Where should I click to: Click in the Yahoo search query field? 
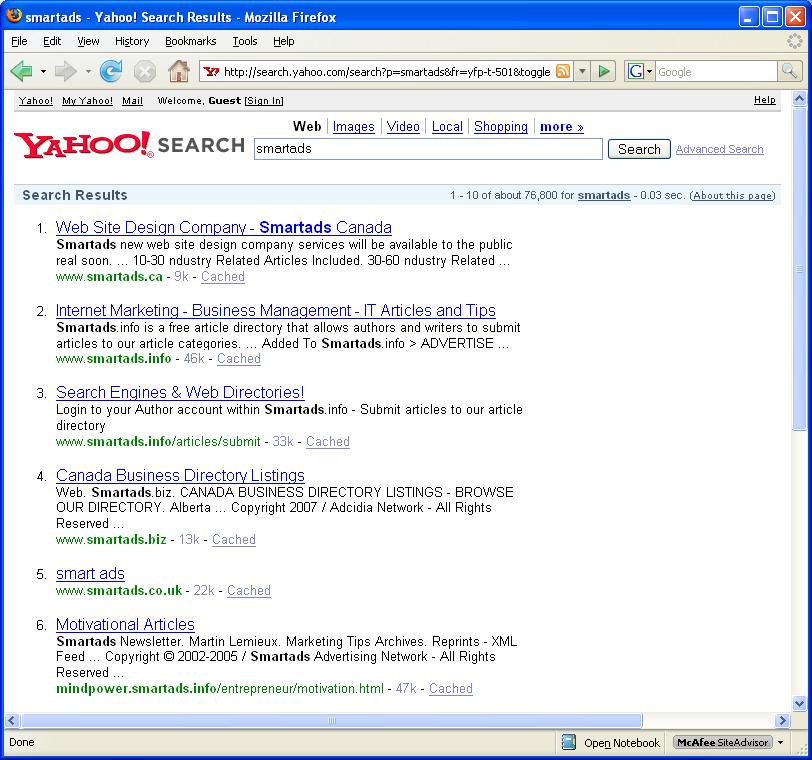(428, 149)
